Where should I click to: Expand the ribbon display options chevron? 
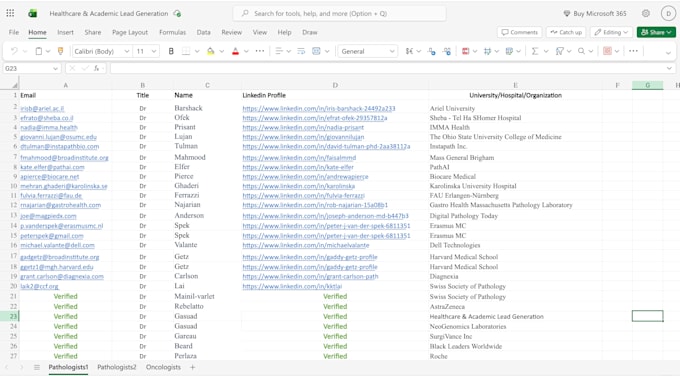668,52
